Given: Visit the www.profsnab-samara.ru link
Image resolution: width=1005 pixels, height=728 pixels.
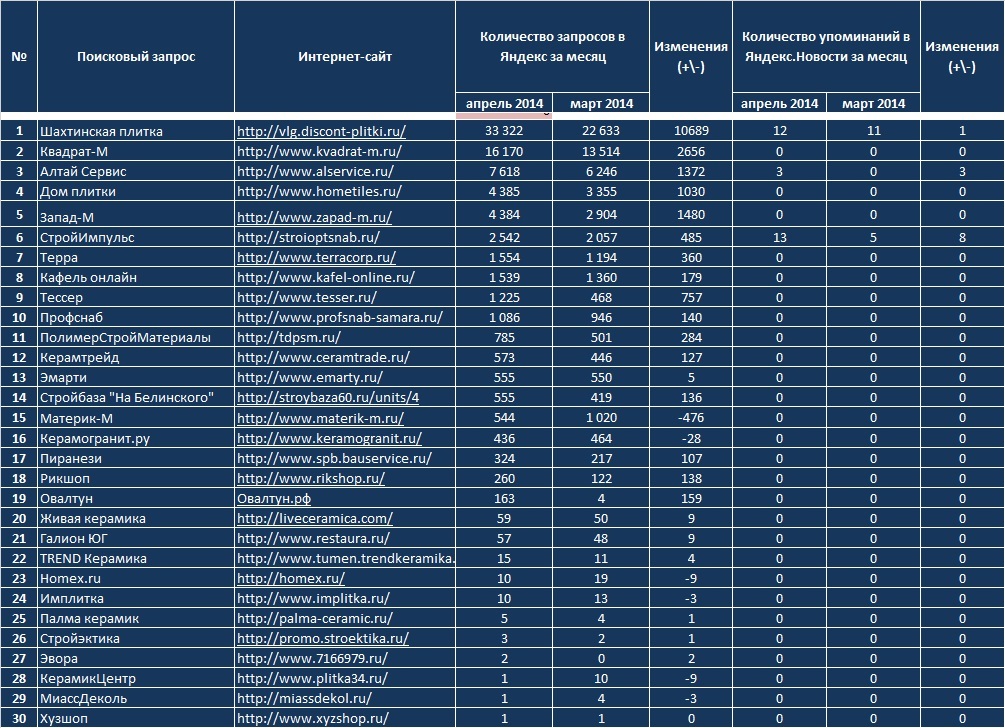Looking at the screenshot, I should click(340, 317).
